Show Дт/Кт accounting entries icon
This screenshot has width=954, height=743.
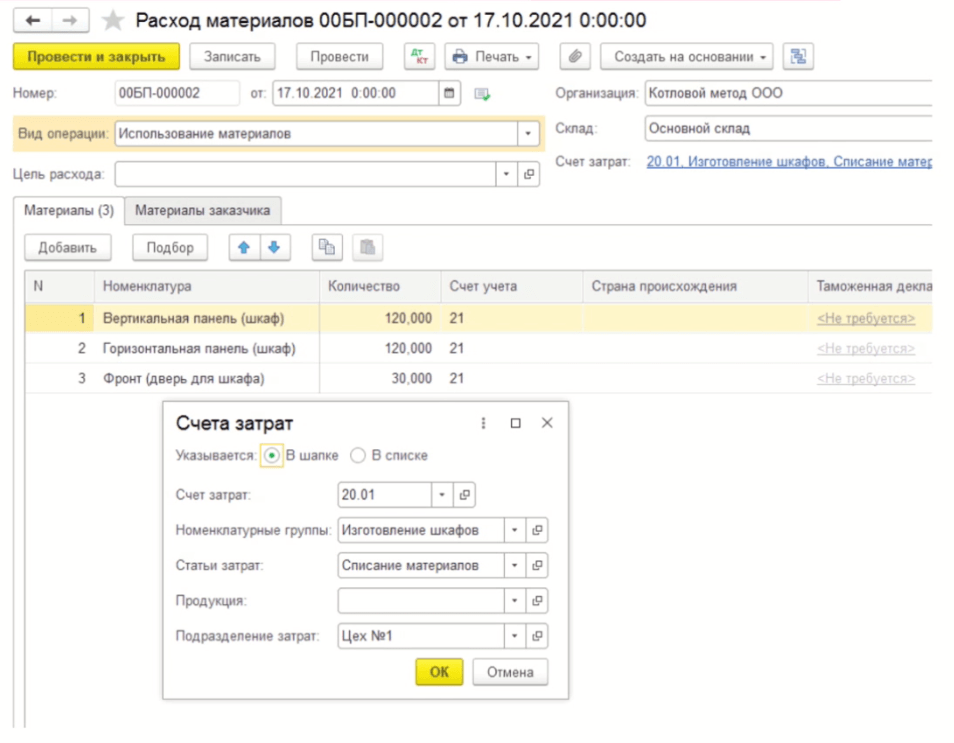(x=419, y=57)
